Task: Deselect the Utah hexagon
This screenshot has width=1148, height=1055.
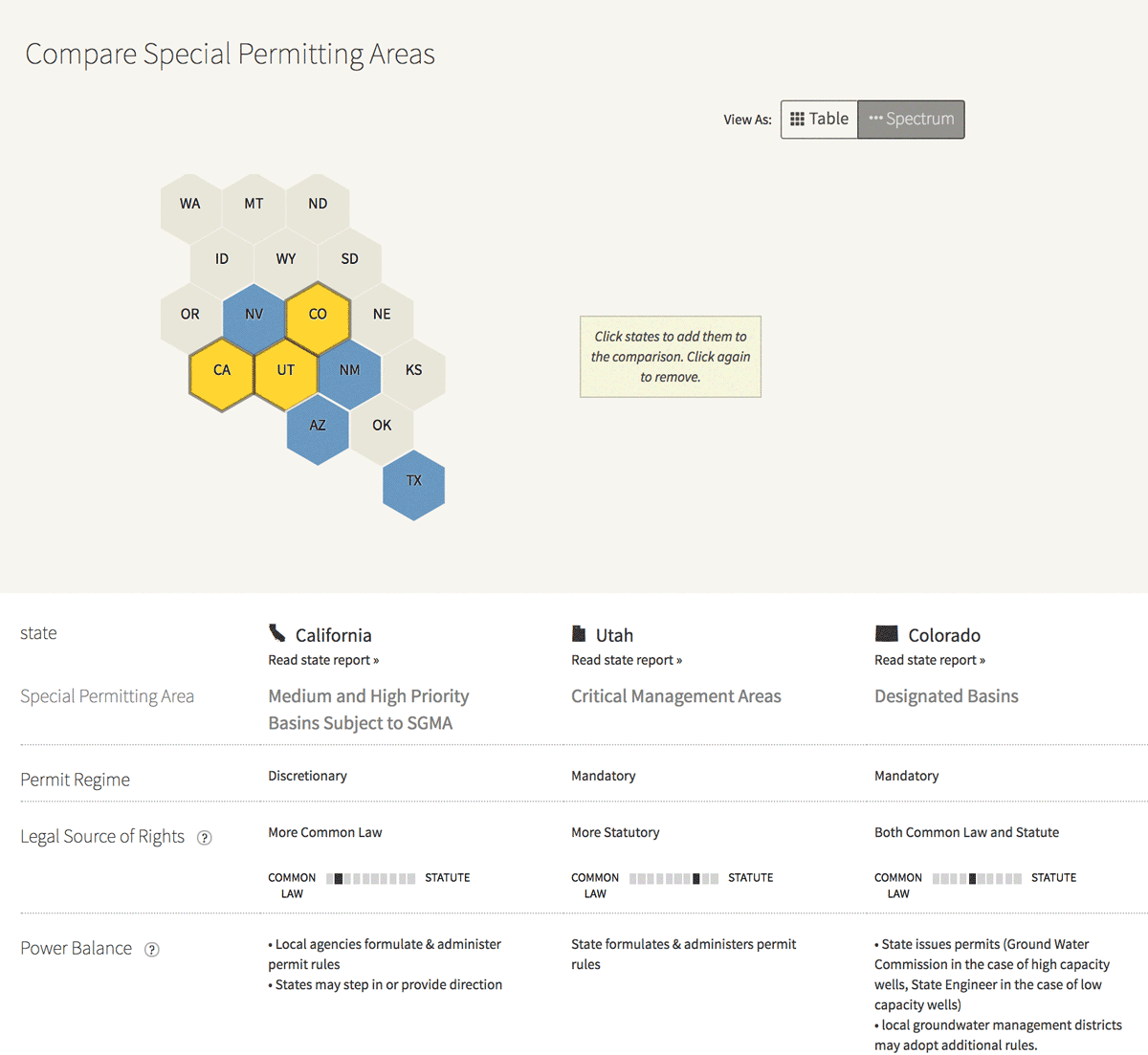Action: click(x=286, y=370)
